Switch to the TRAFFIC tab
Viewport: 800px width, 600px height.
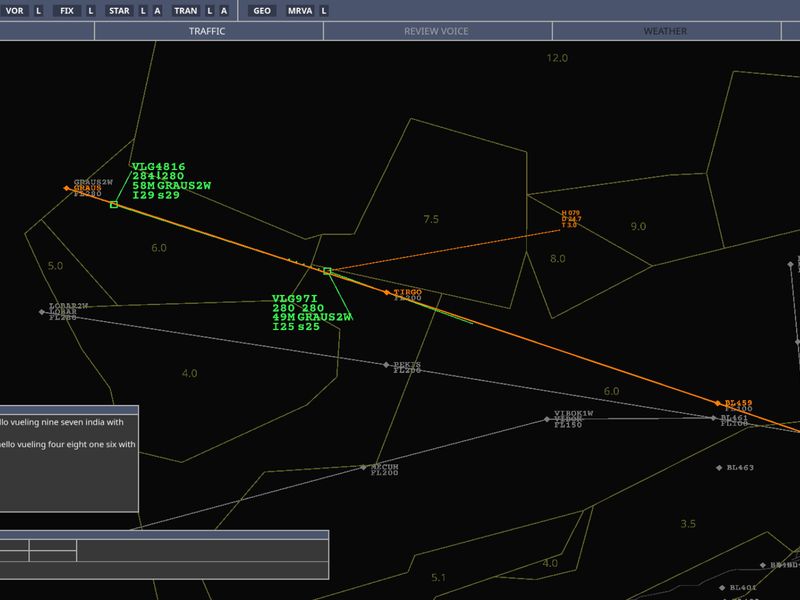pos(208,31)
